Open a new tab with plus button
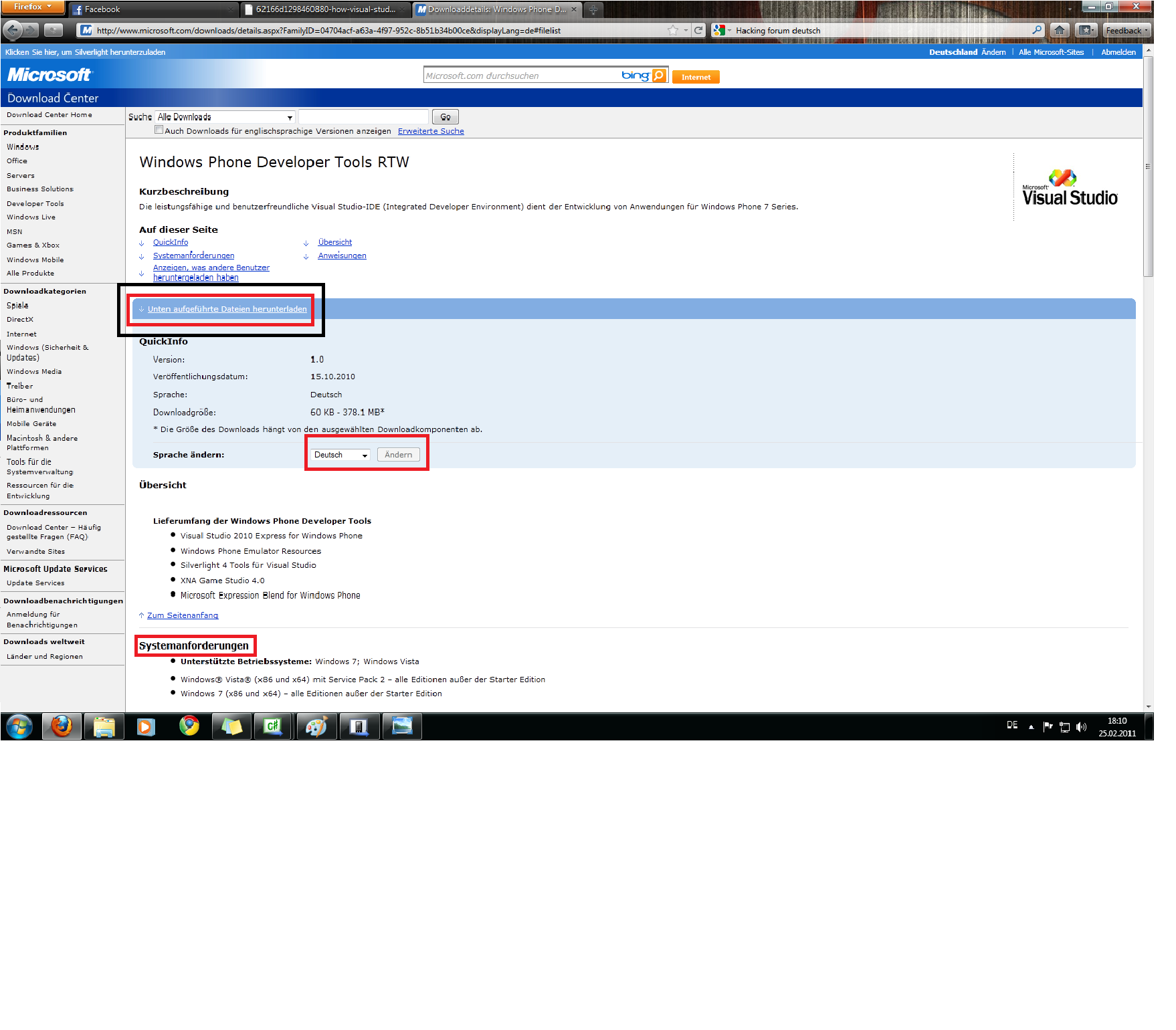This screenshot has width=1176, height=1030. [x=593, y=9]
